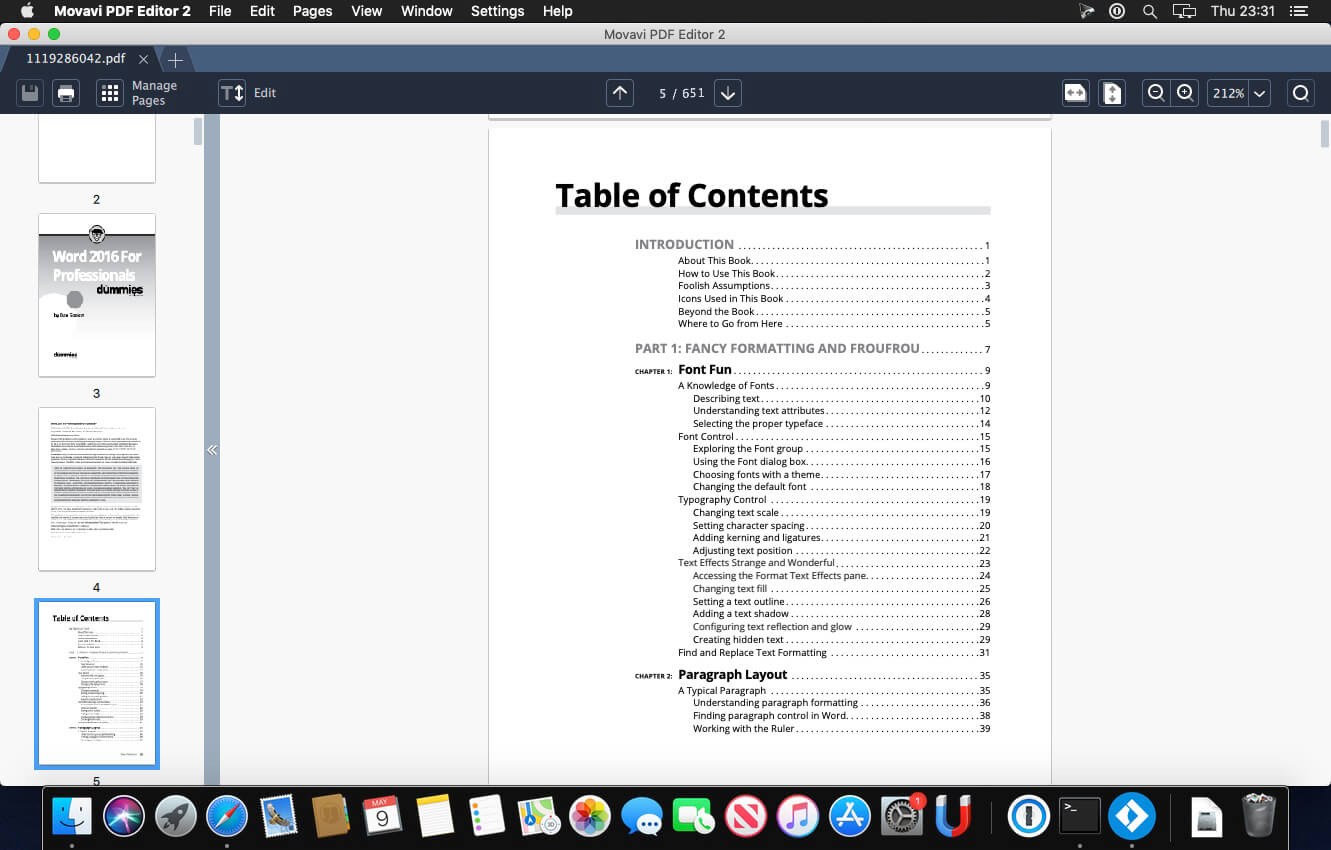
Task: Launch Siri from the Dock
Action: (x=123, y=816)
